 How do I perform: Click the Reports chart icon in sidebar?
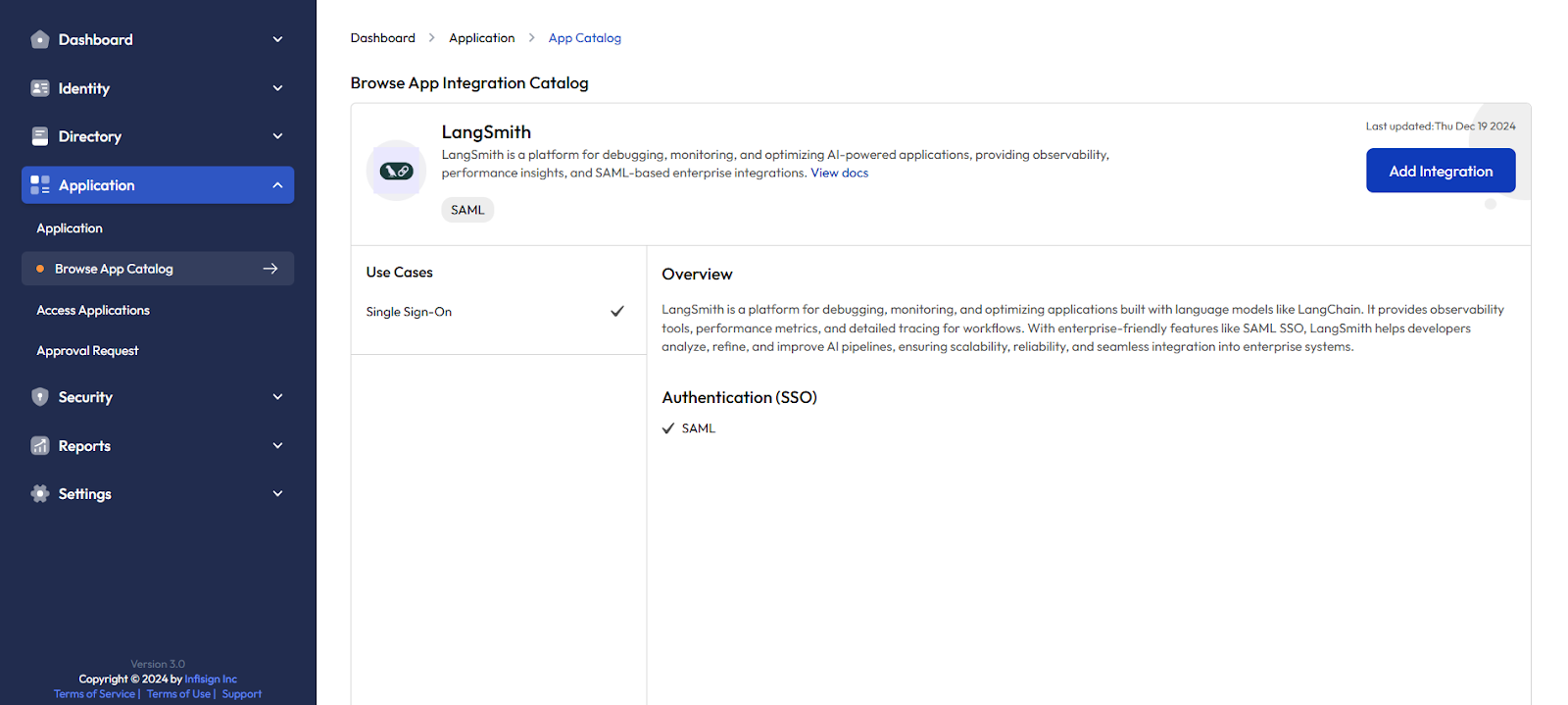40,445
